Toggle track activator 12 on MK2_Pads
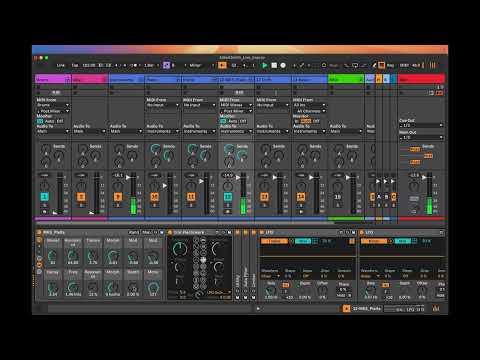480x360 pixels. pos(228,197)
